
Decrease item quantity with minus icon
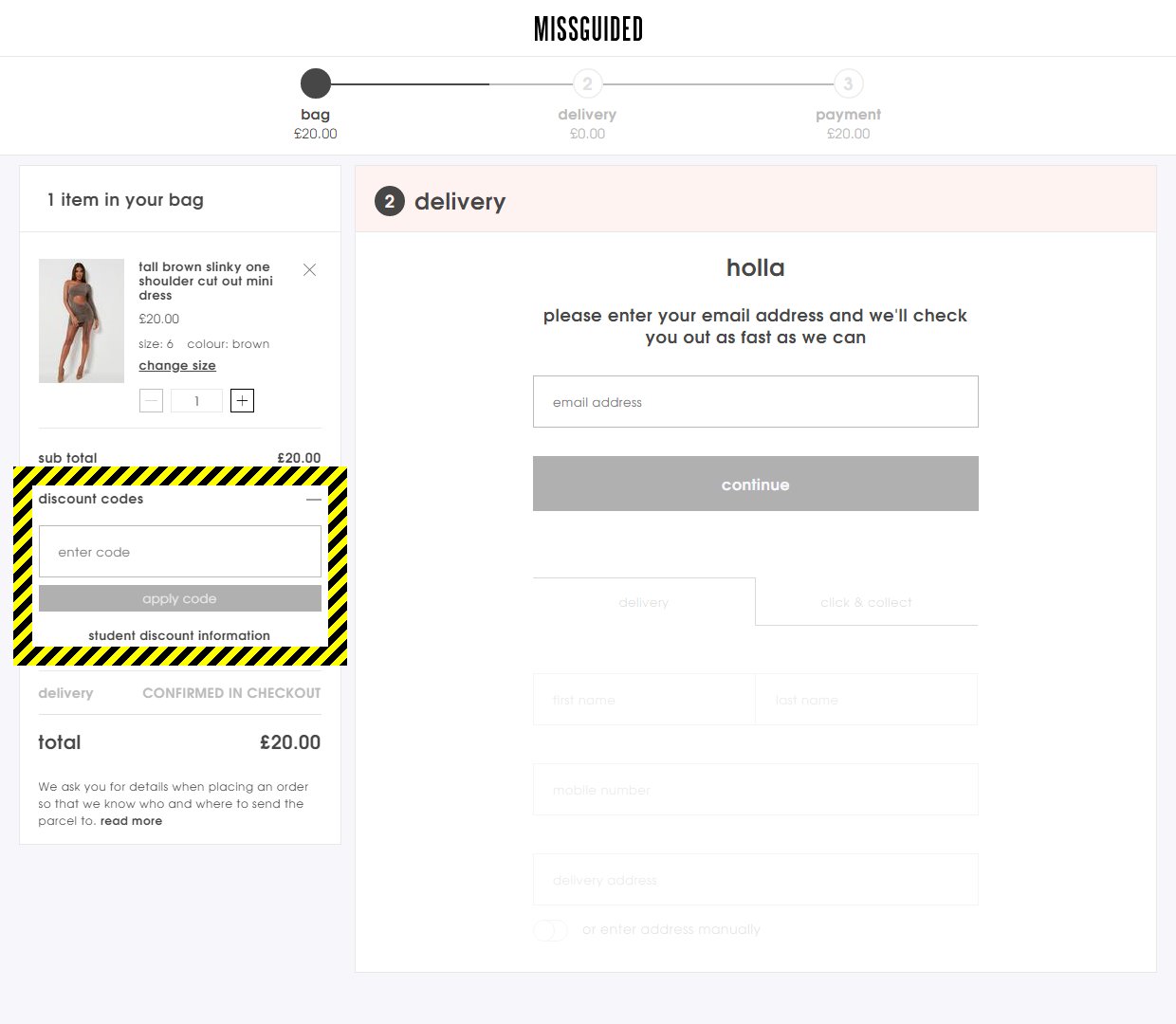click(x=151, y=401)
